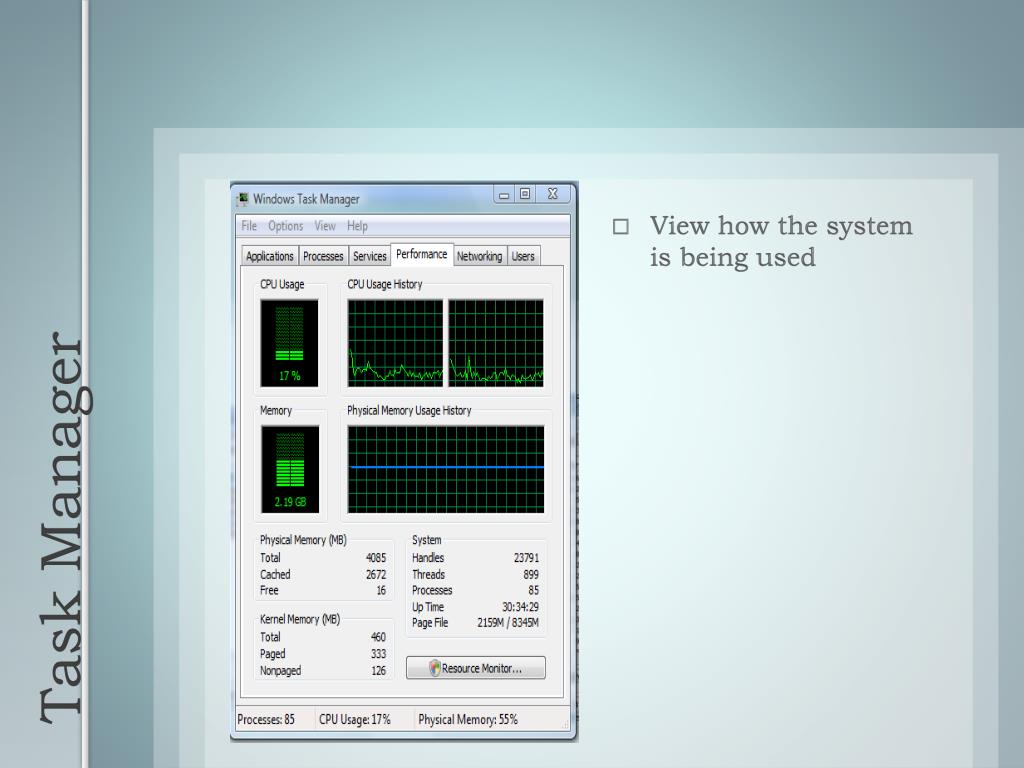Click the first CPU Usage History graph

click(x=395, y=343)
